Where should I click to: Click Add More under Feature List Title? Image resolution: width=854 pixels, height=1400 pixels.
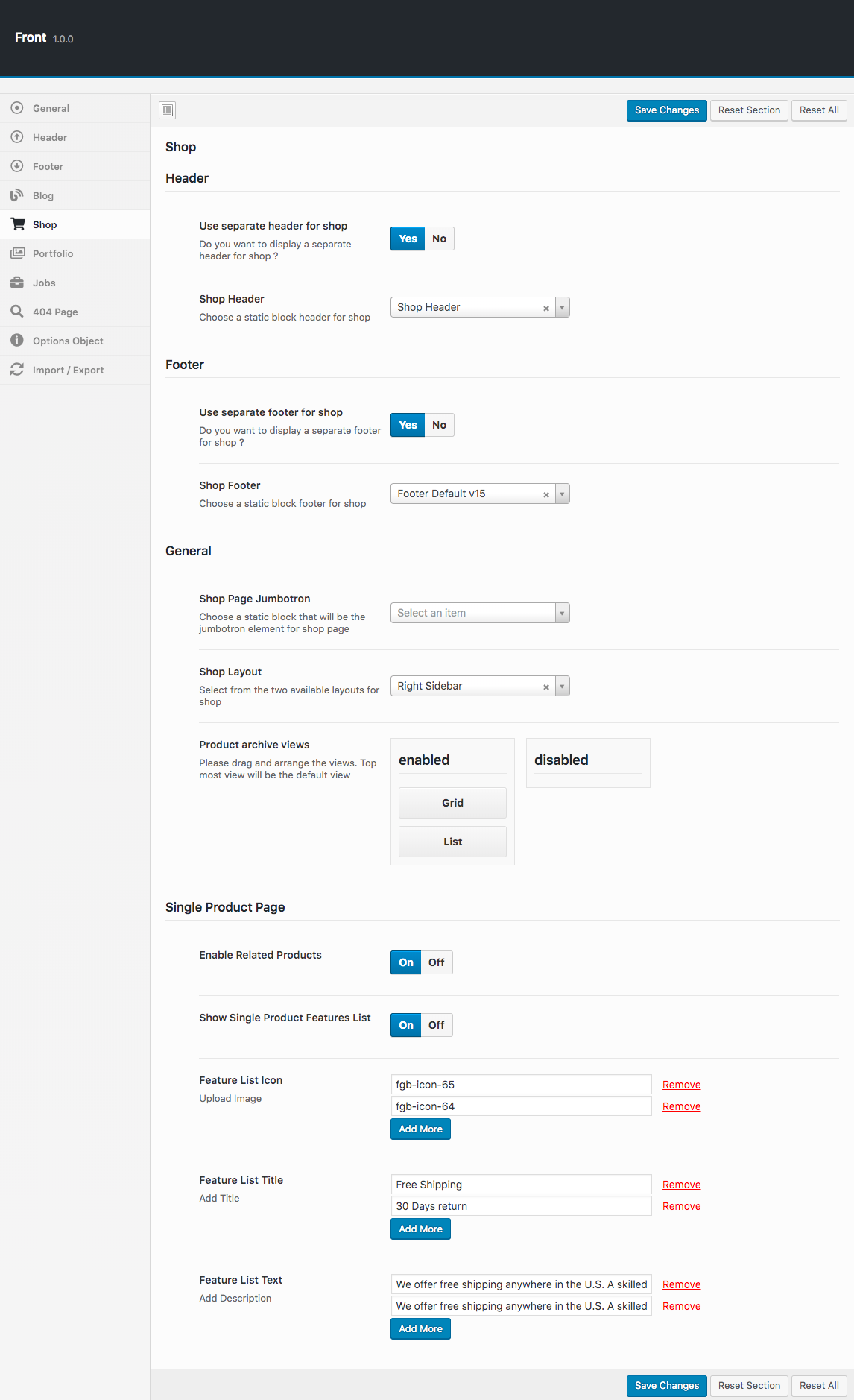[x=420, y=1229]
